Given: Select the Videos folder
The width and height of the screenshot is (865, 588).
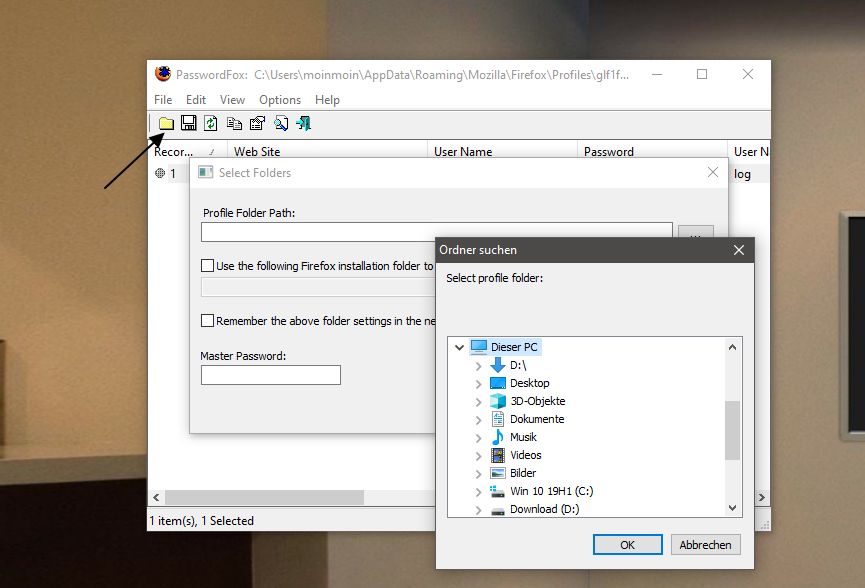Looking at the screenshot, I should [525, 455].
